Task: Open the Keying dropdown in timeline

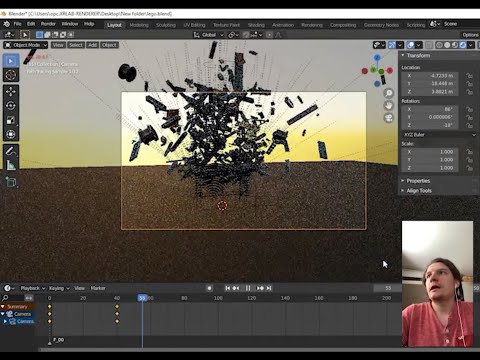Action: (59, 288)
